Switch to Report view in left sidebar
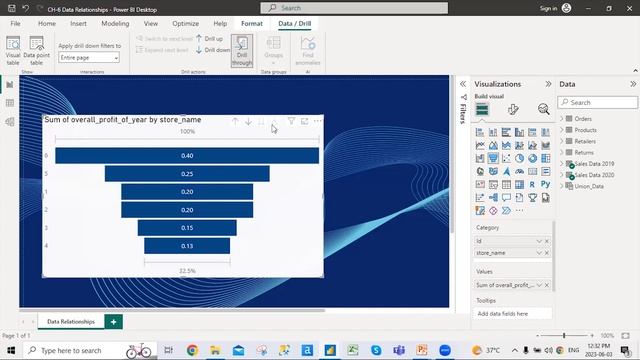 coord(10,84)
